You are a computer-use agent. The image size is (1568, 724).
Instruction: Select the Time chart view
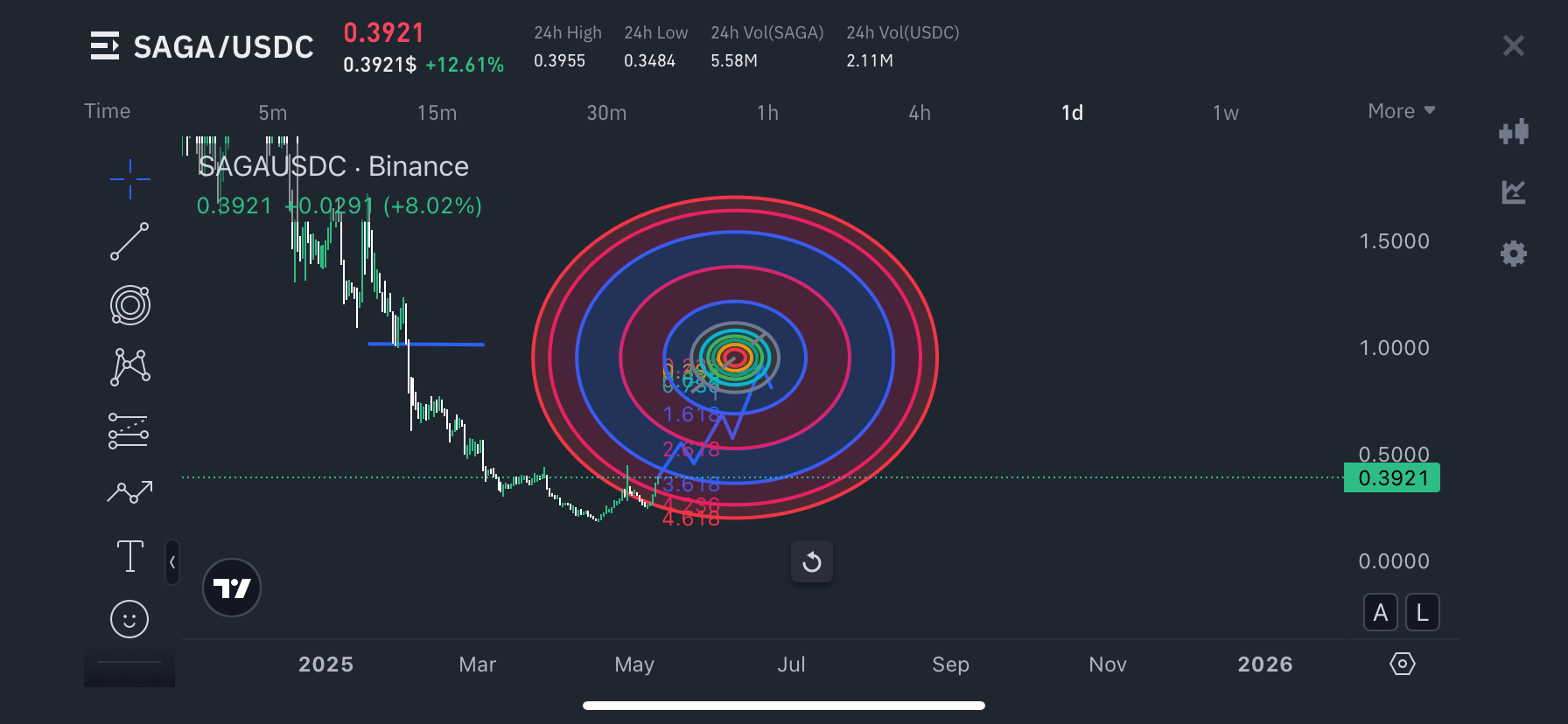[107, 111]
